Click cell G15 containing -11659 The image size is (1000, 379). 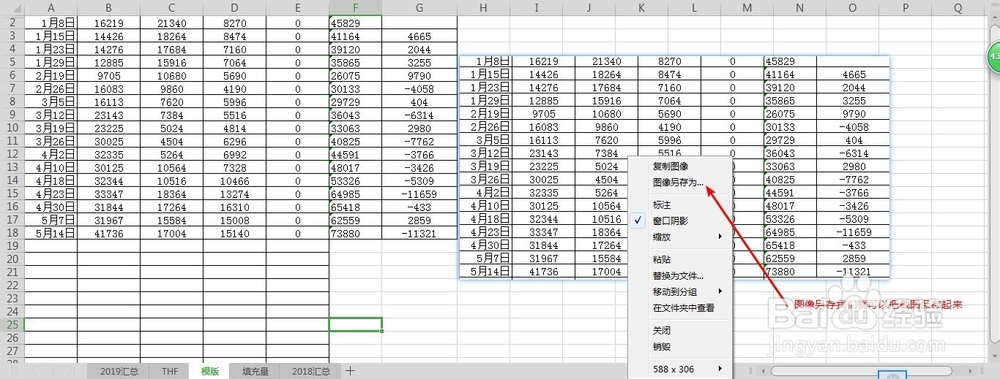click(x=419, y=194)
